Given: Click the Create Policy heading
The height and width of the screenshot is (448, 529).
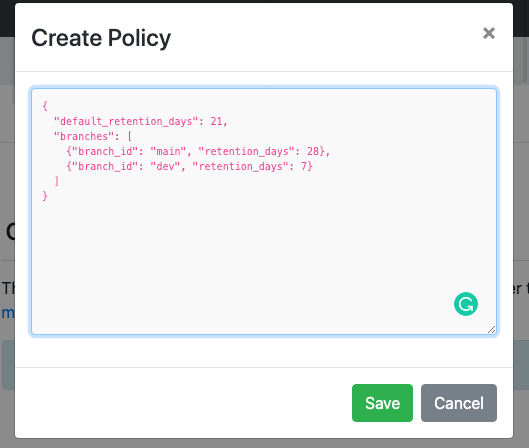Looking at the screenshot, I should coord(101,38).
